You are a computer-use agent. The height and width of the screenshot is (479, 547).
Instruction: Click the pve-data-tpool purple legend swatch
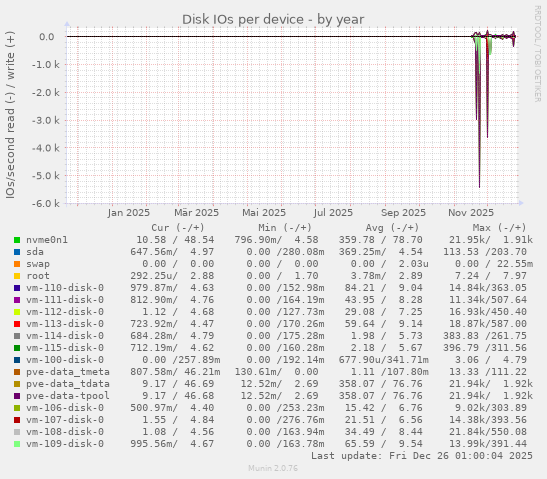coord(17,396)
